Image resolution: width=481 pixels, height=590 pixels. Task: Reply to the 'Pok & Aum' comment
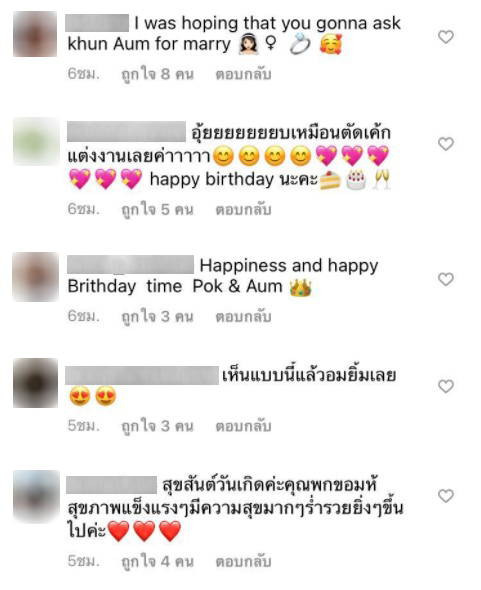click(x=243, y=317)
